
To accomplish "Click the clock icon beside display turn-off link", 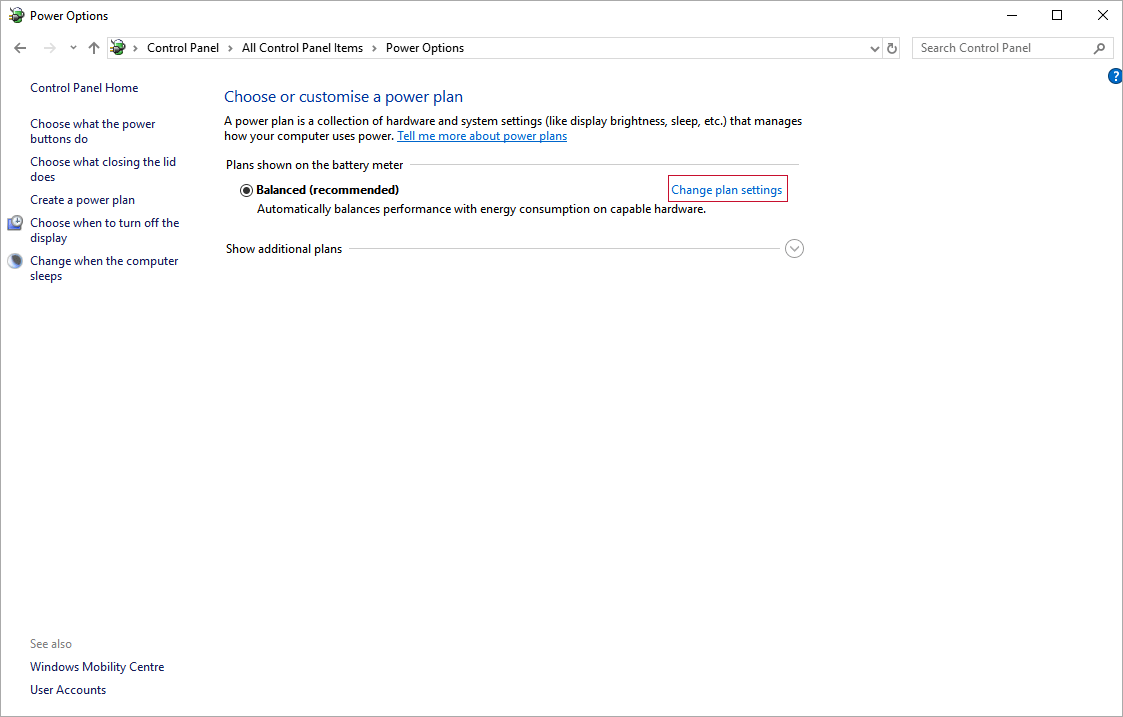I will pos(15,223).
